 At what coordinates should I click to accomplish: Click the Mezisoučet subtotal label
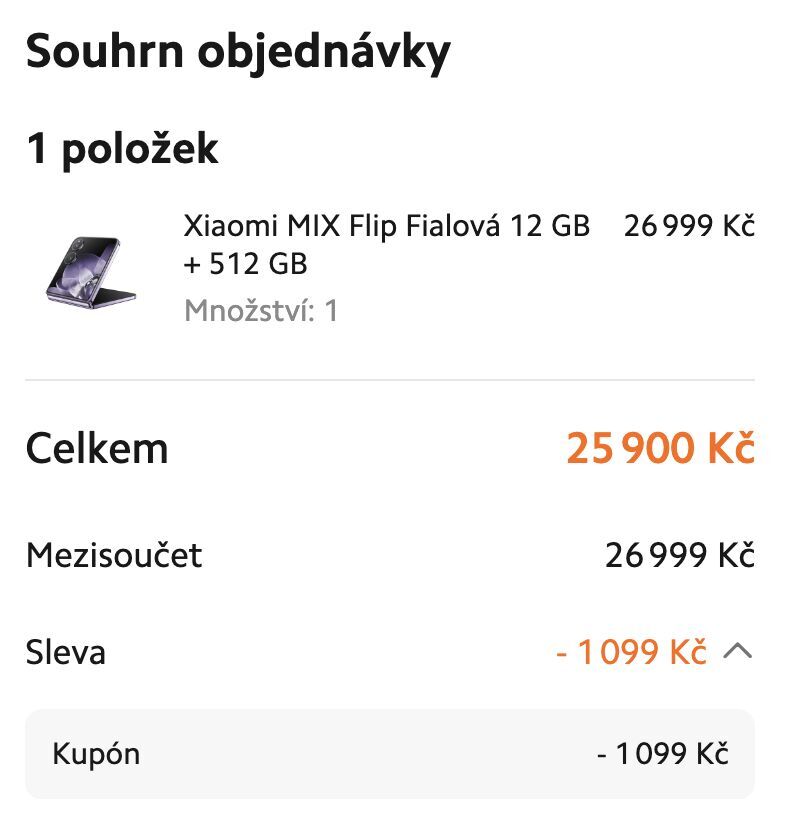pyautogui.click(x=116, y=556)
